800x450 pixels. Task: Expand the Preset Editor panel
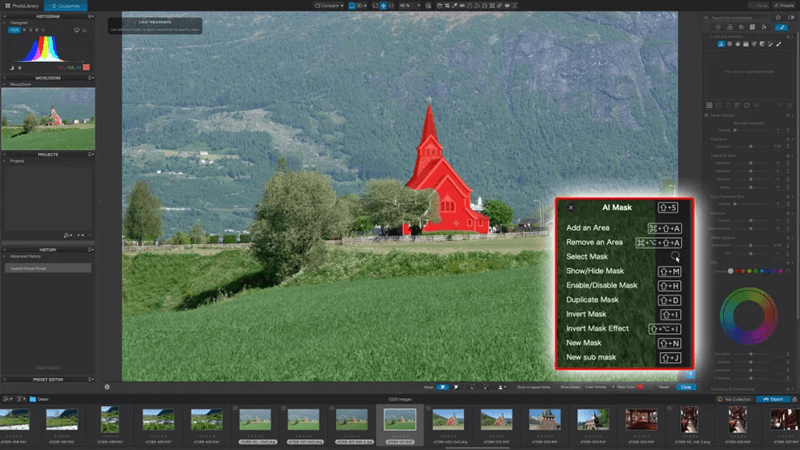click(x=48, y=379)
